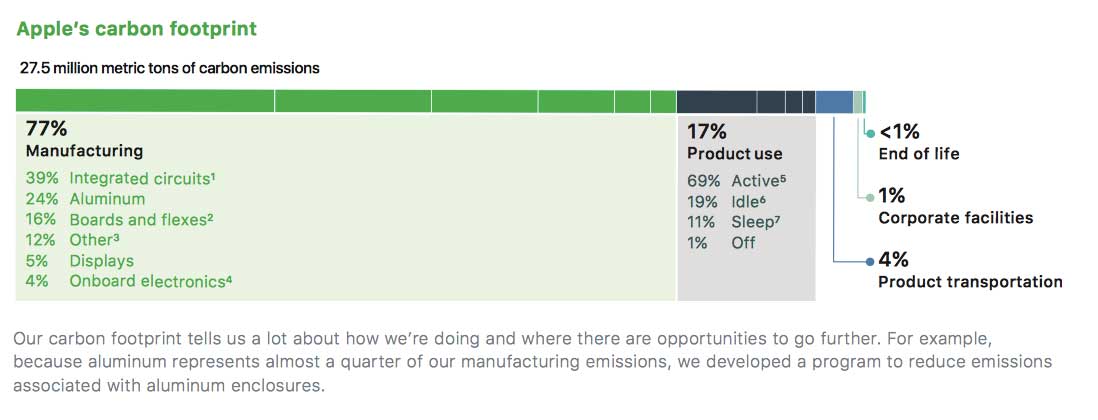
Task: Click the 4% Product transportation label text
Action: click(x=969, y=271)
